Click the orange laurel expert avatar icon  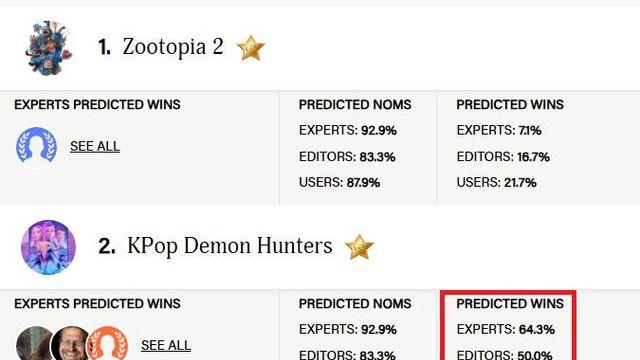tap(107, 344)
